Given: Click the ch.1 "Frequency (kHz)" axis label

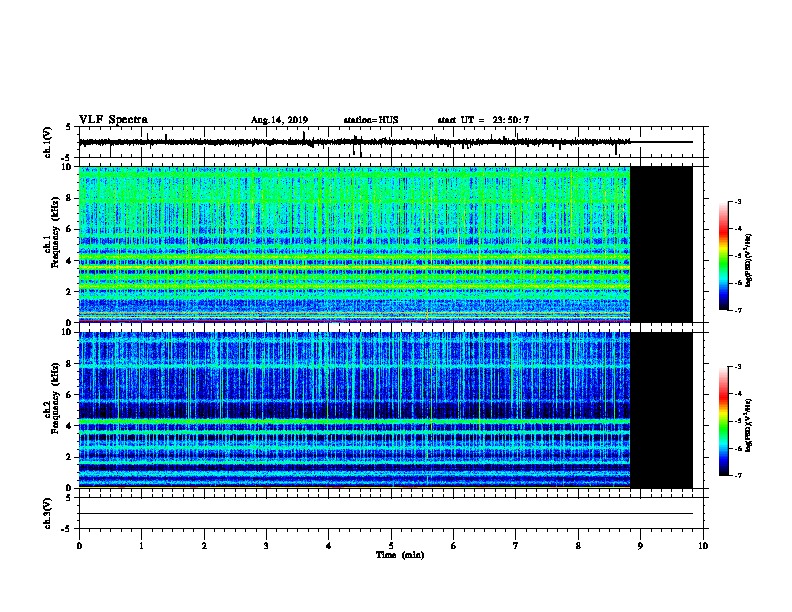Looking at the screenshot, I should click(x=55, y=232).
